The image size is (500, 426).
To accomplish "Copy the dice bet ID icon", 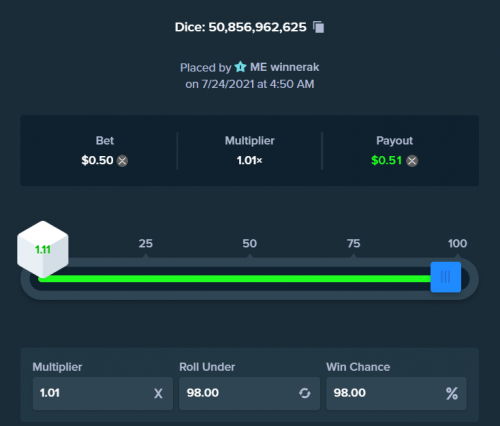I will pos(318,27).
